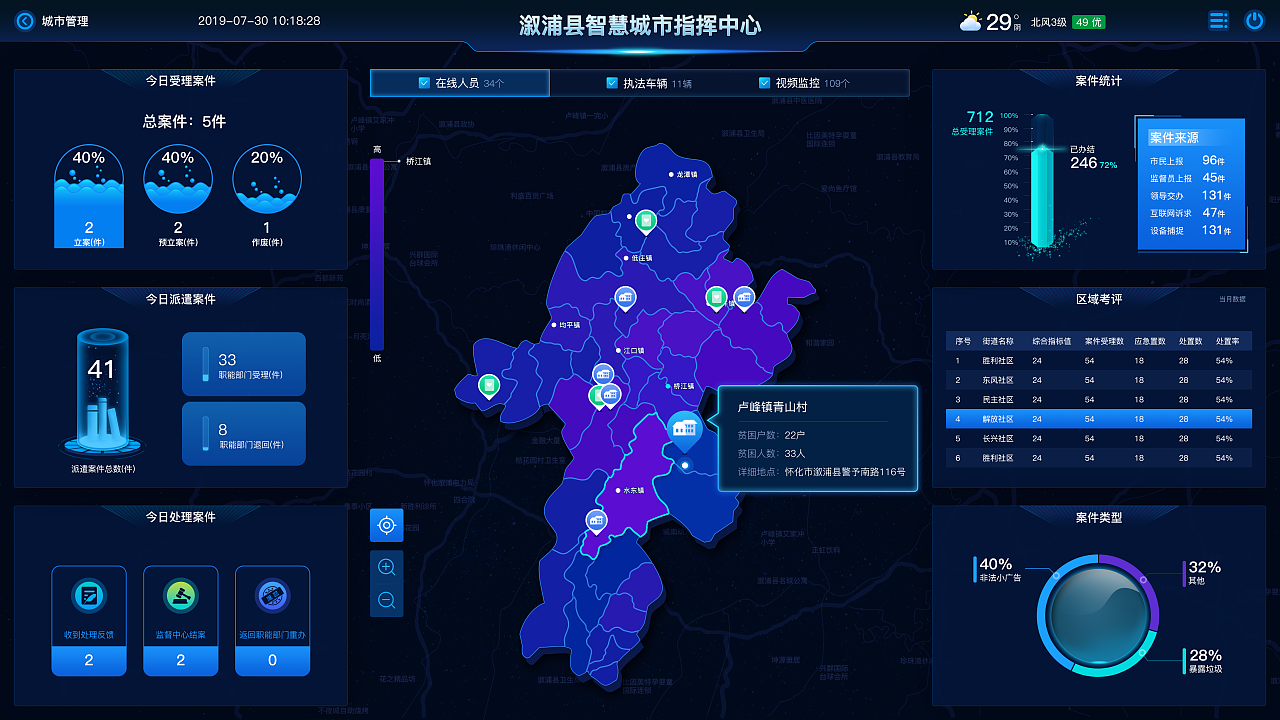Zoom in using the magnifier plus icon
Image resolution: width=1280 pixels, height=720 pixels.
pos(386,567)
